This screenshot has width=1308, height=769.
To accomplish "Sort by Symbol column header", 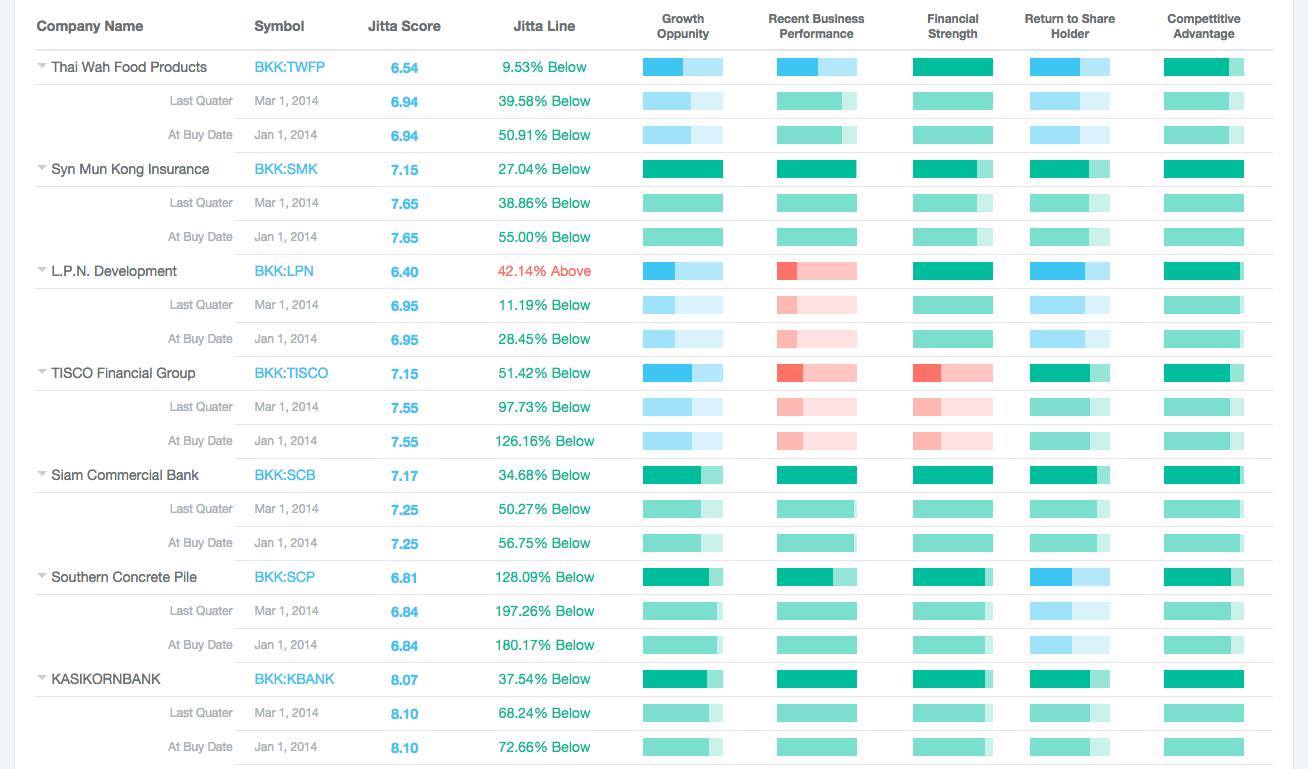I will point(279,26).
